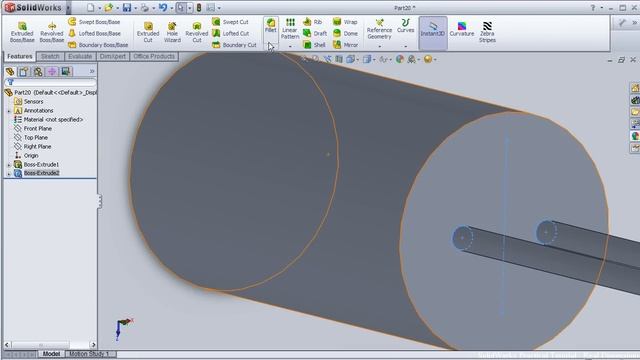Toggle Zebra Stripes display

(x=487, y=32)
